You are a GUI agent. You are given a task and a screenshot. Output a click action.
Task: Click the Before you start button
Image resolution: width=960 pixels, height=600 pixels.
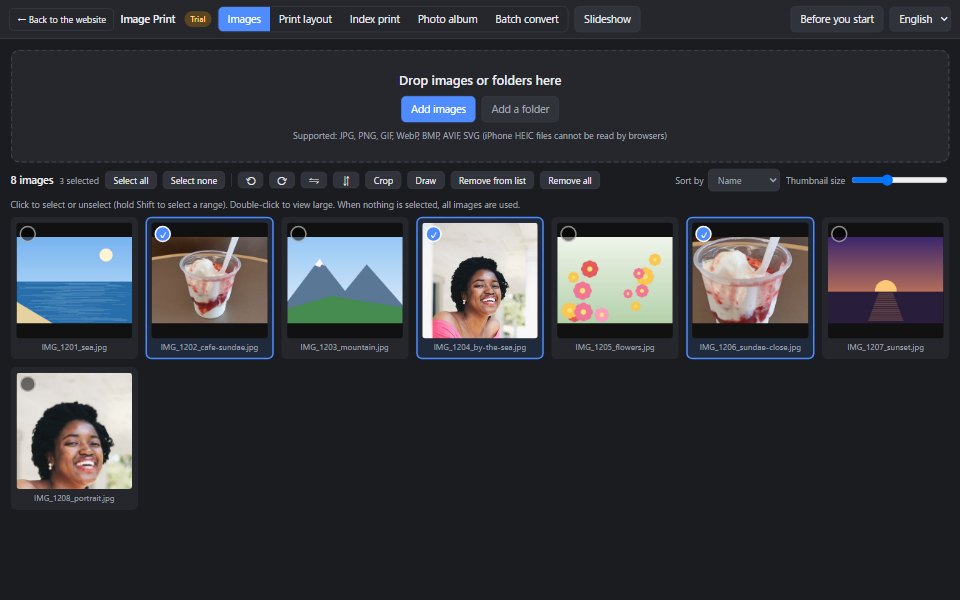tap(836, 19)
